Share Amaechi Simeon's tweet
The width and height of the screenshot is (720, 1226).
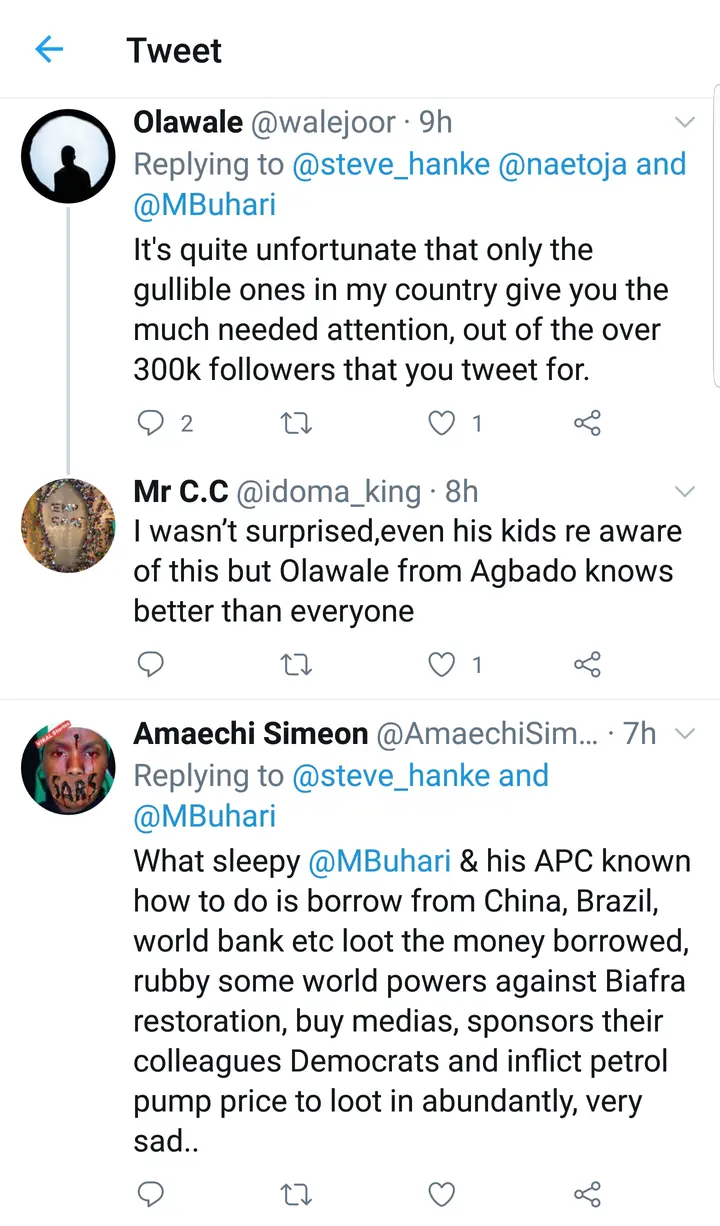click(x=587, y=1193)
